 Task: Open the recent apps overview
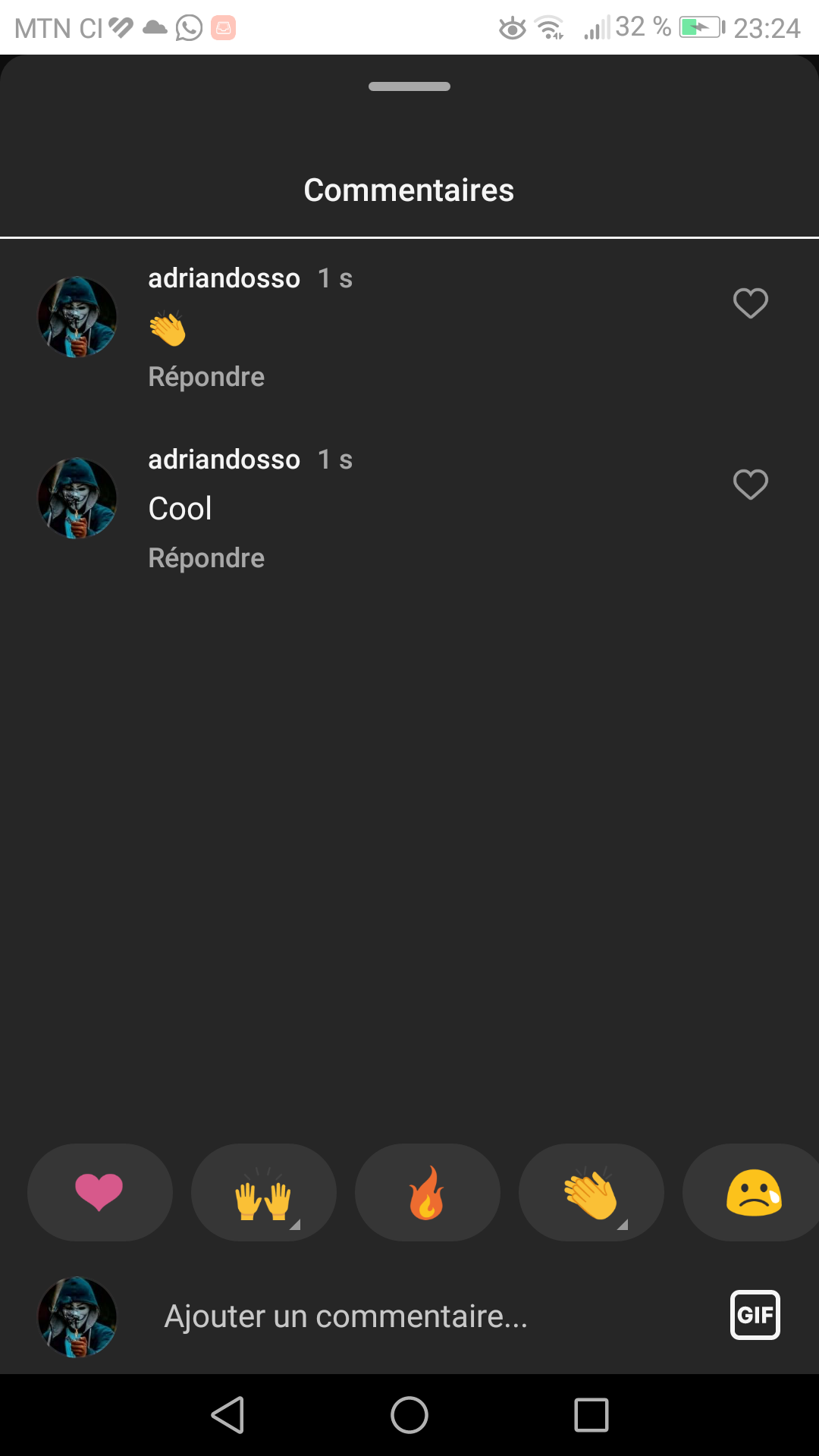591,1415
